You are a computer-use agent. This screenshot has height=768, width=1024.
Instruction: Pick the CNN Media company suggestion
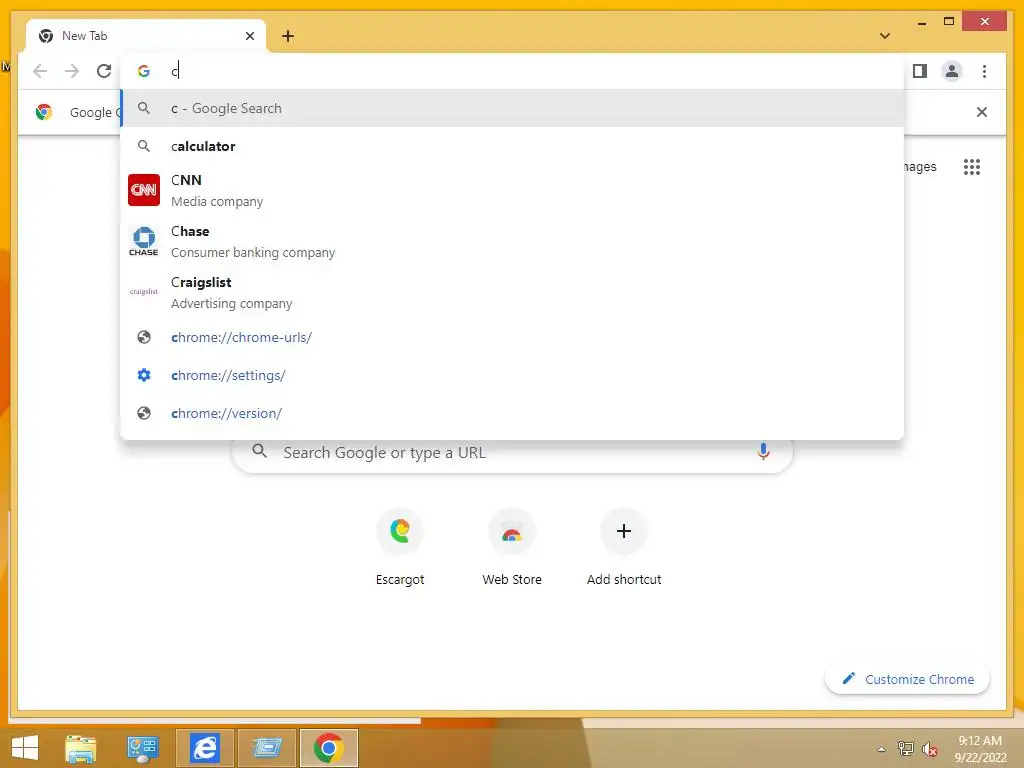[x=513, y=190]
